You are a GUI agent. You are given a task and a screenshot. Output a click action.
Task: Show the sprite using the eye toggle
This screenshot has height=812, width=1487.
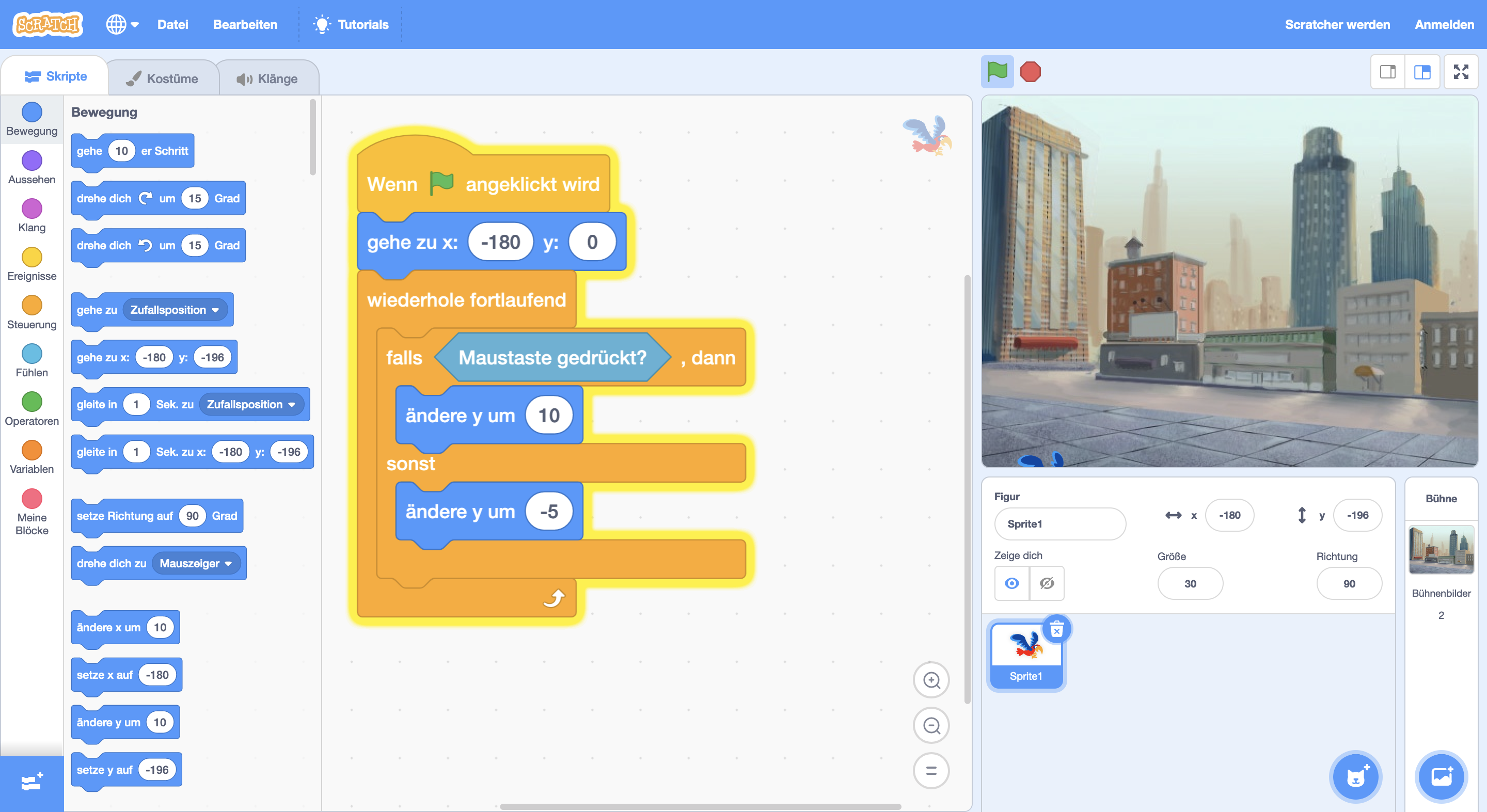[1011, 583]
